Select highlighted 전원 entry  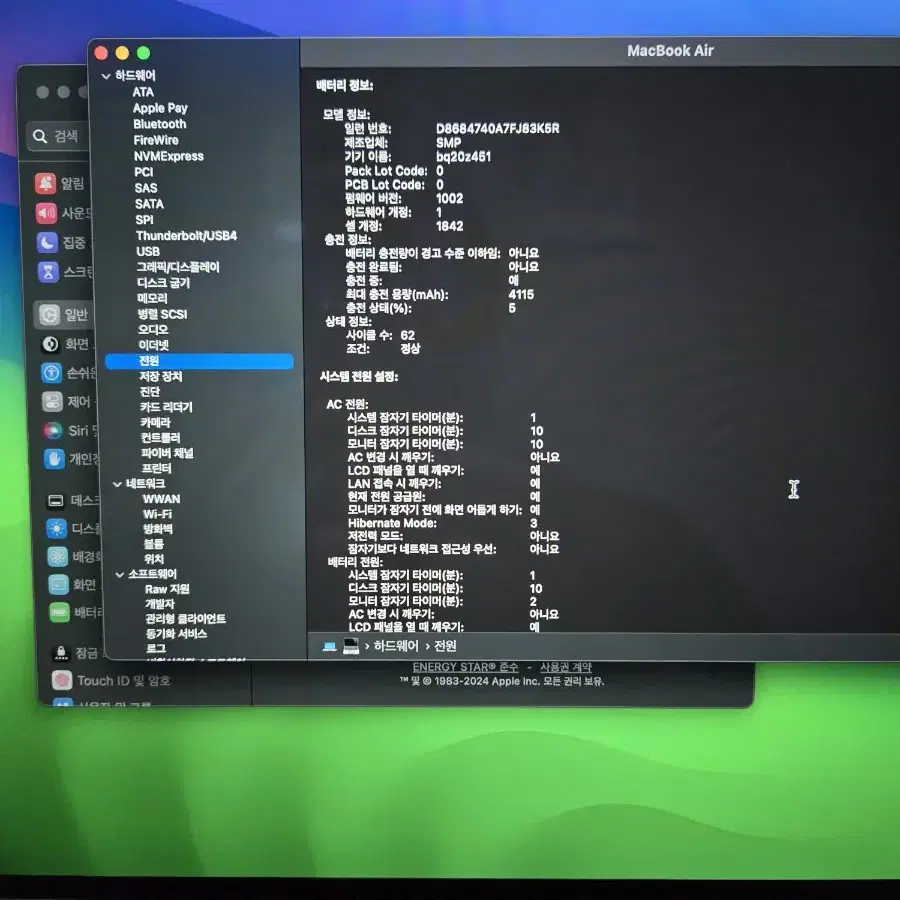tap(199, 360)
